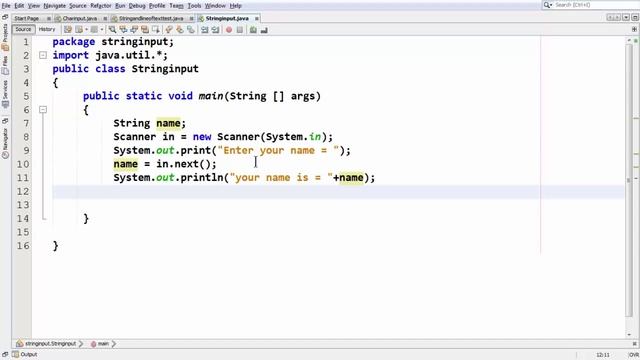640x360 pixels.
Task: Switch editor to History view
Action: (x=47, y=29)
